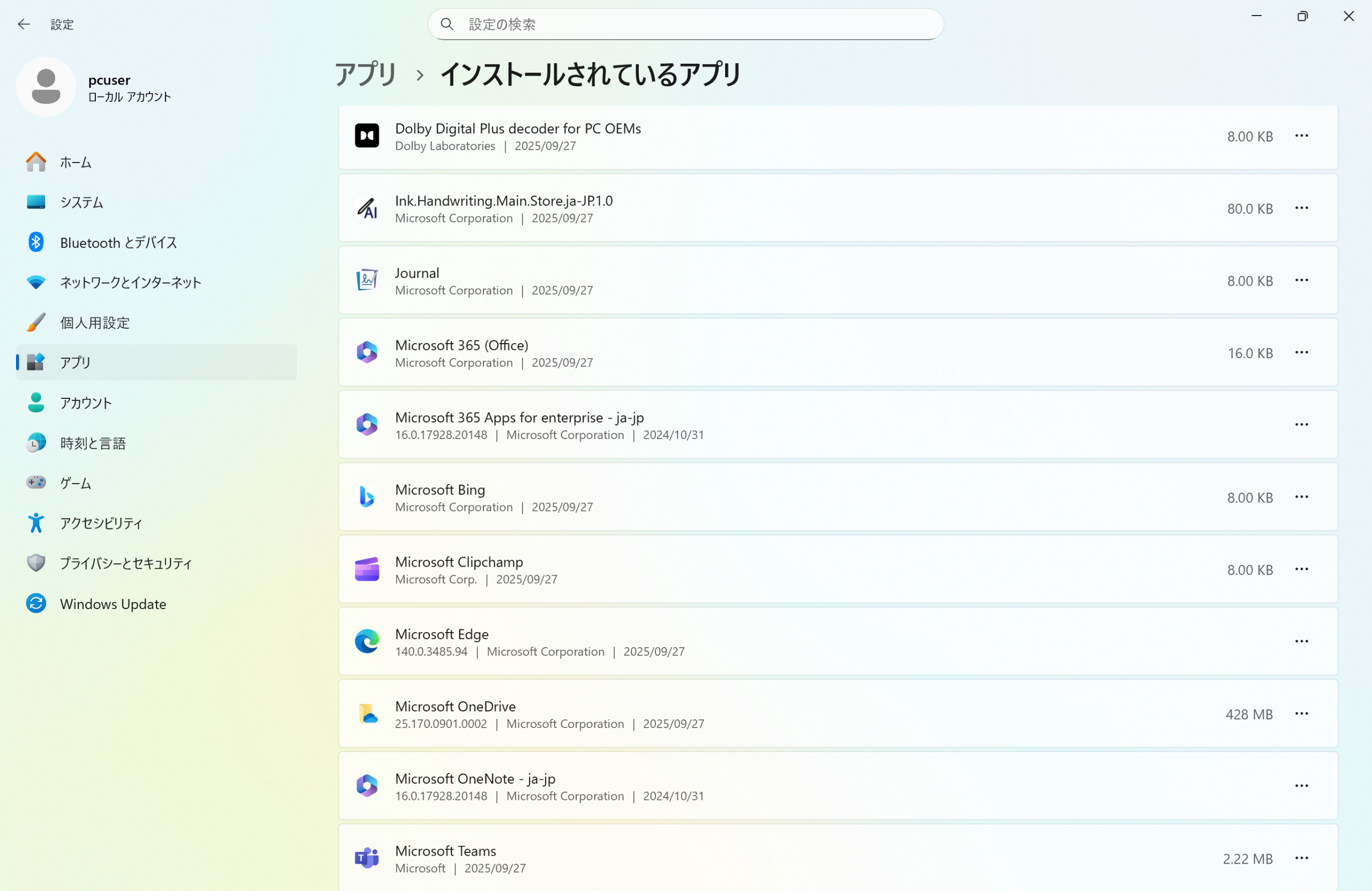Screen dimensions: 1372x891
Task: Click the Microsoft Edge app icon
Action: 367,641
